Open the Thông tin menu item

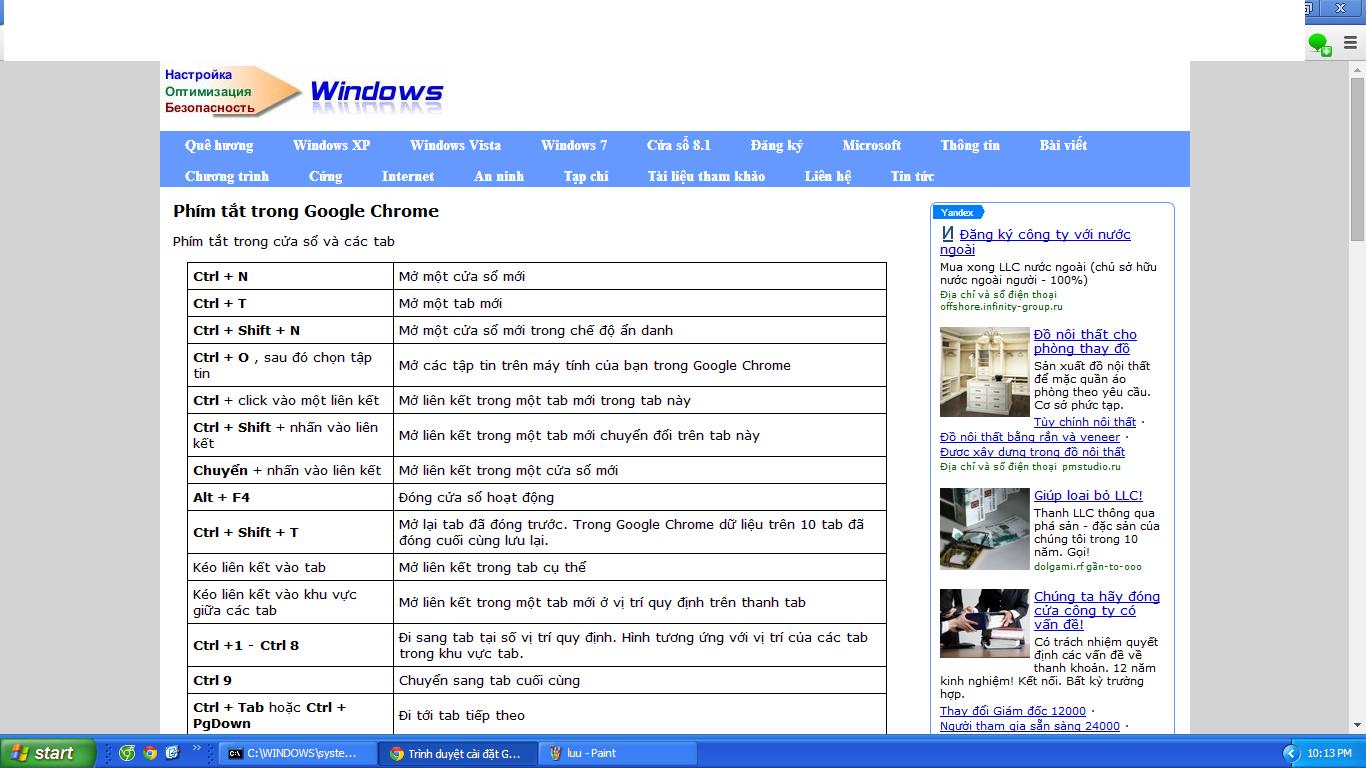pyautogui.click(x=970, y=145)
